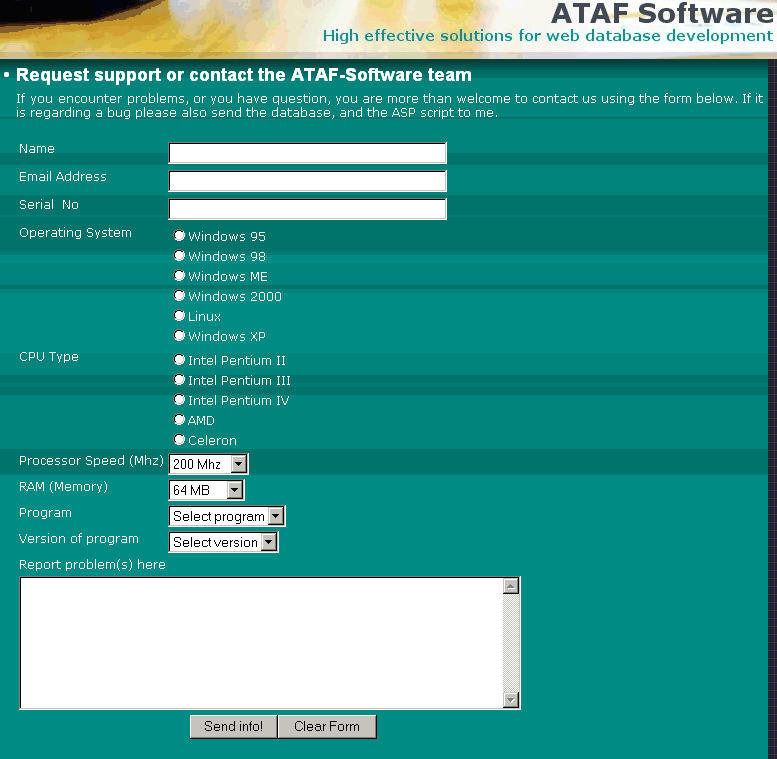The image size is (777, 759).
Task: Click the Operating System label
Action: (75, 233)
